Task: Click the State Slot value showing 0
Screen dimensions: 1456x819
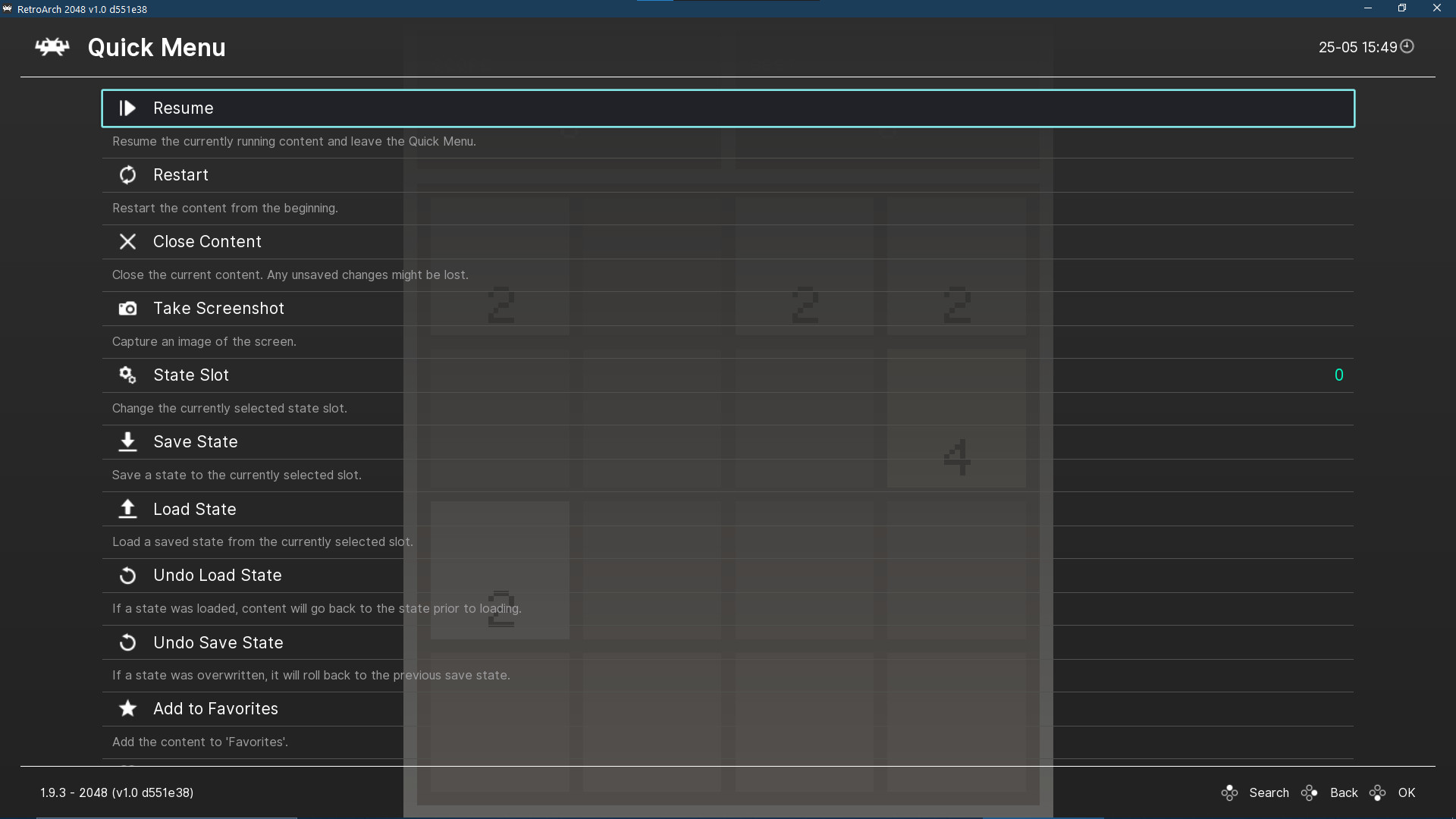Action: [x=1338, y=375]
